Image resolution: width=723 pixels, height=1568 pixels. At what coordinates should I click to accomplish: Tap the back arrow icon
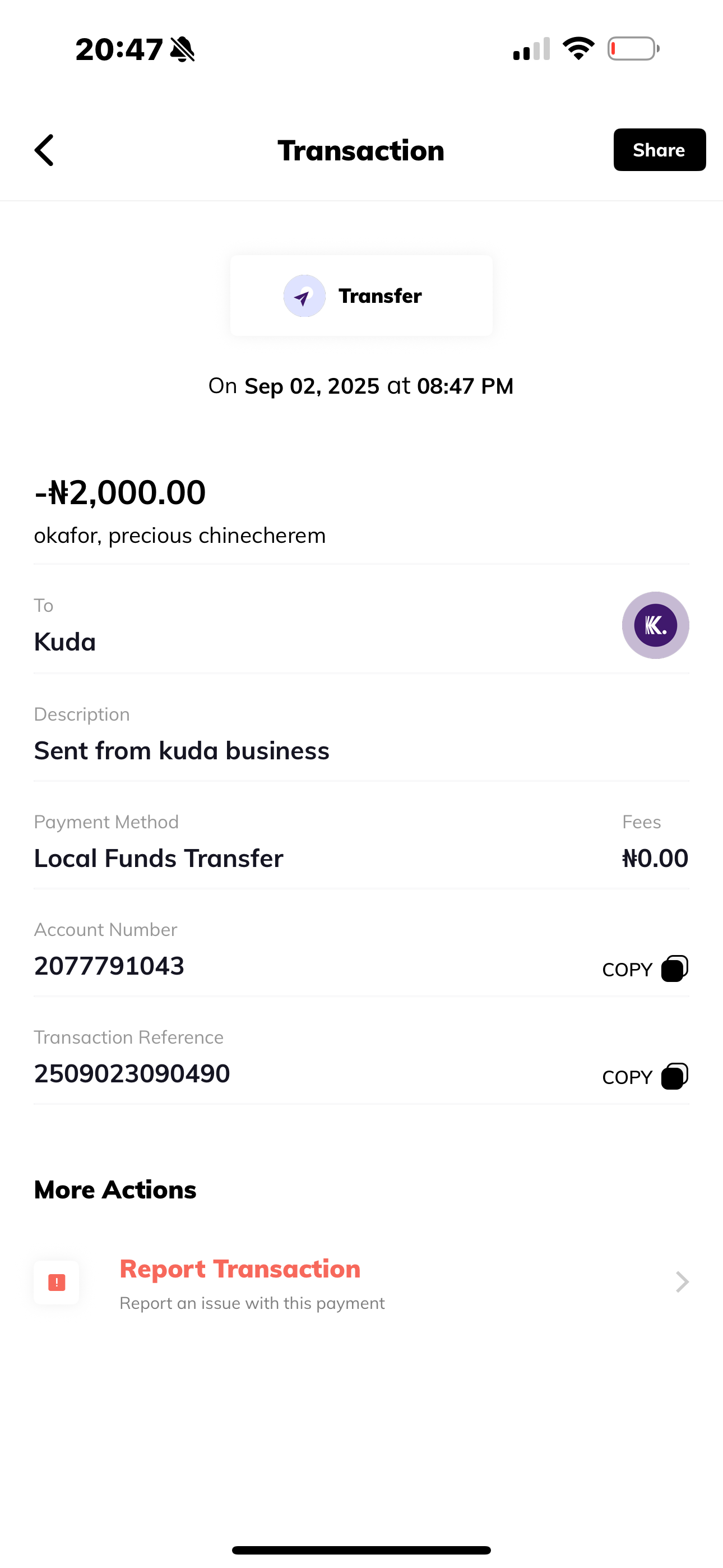(44, 150)
